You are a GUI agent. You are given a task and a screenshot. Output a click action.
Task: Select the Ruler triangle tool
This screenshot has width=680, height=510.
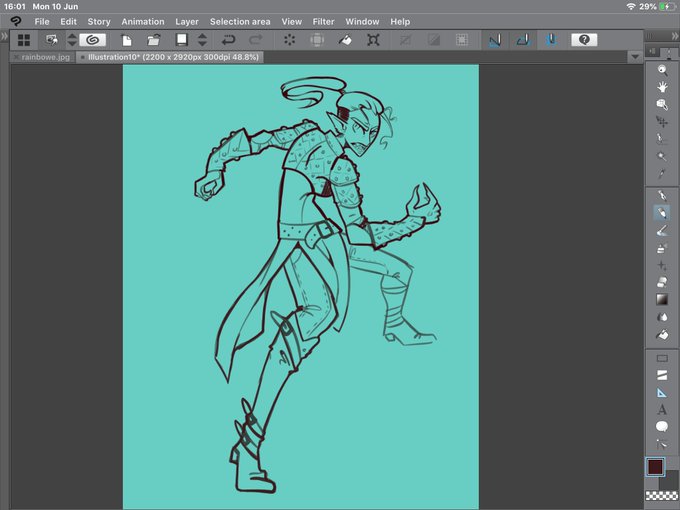(x=662, y=393)
